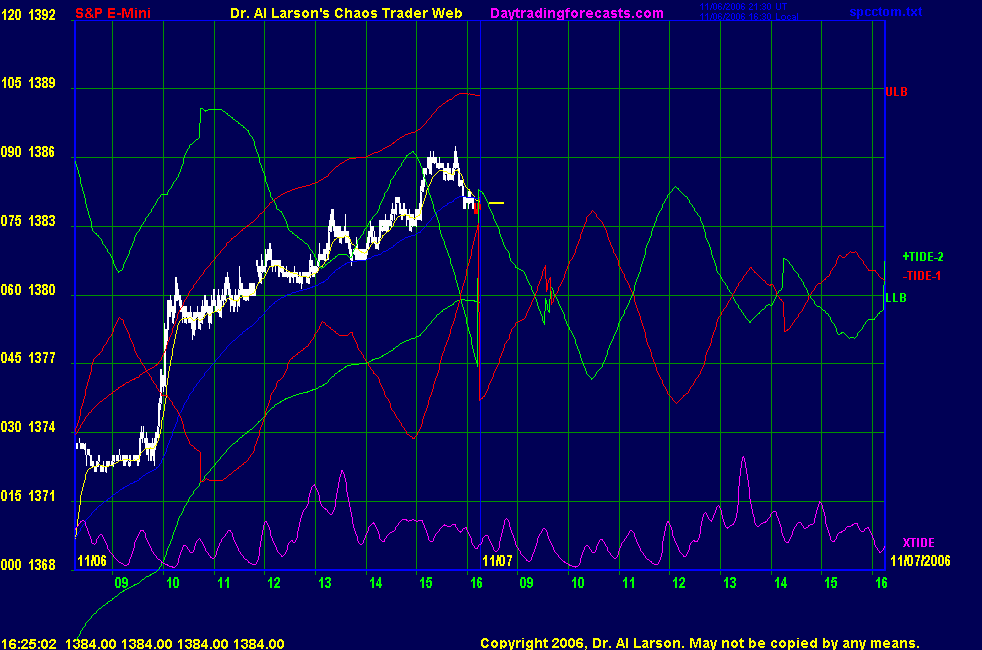
Task: Click the Daytradingforecasts.com link at top
Action: [x=576, y=13]
